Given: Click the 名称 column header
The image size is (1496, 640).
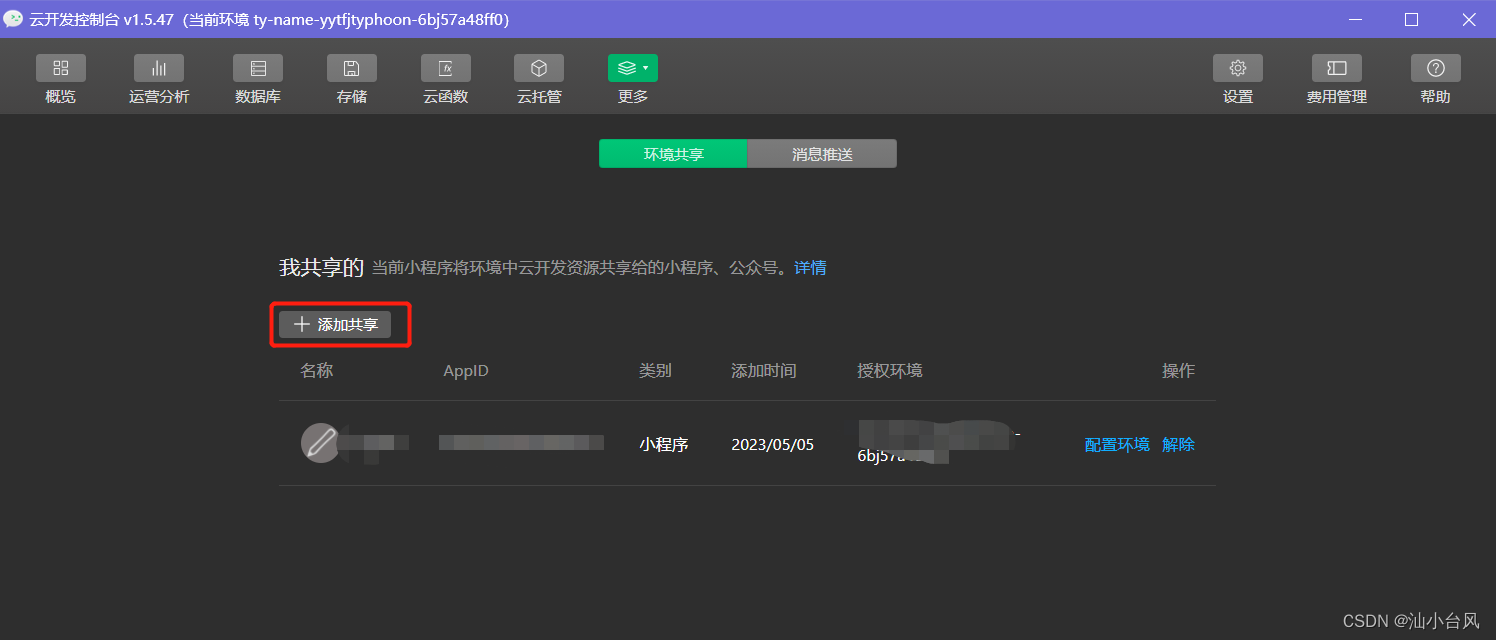Looking at the screenshot, I should pos(317,371).
